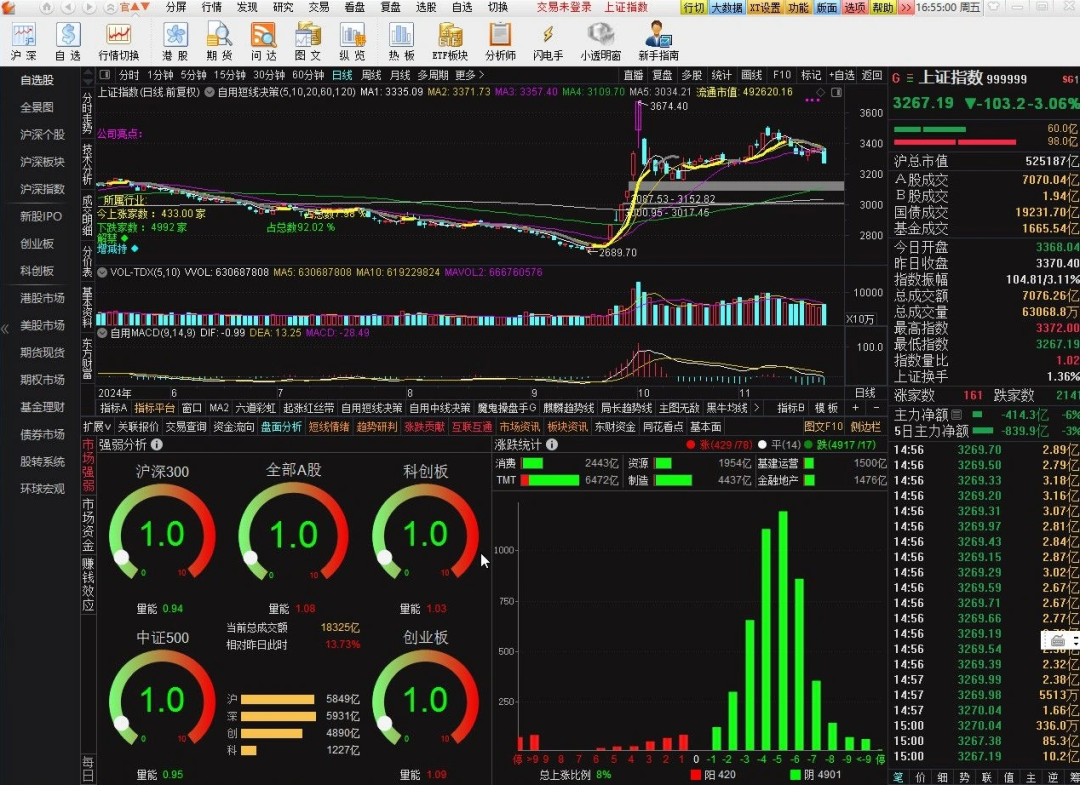Go back with the left arrow icon
Image resolution: width=1080 pixels, height=785 pixels.
coord(68,7)
